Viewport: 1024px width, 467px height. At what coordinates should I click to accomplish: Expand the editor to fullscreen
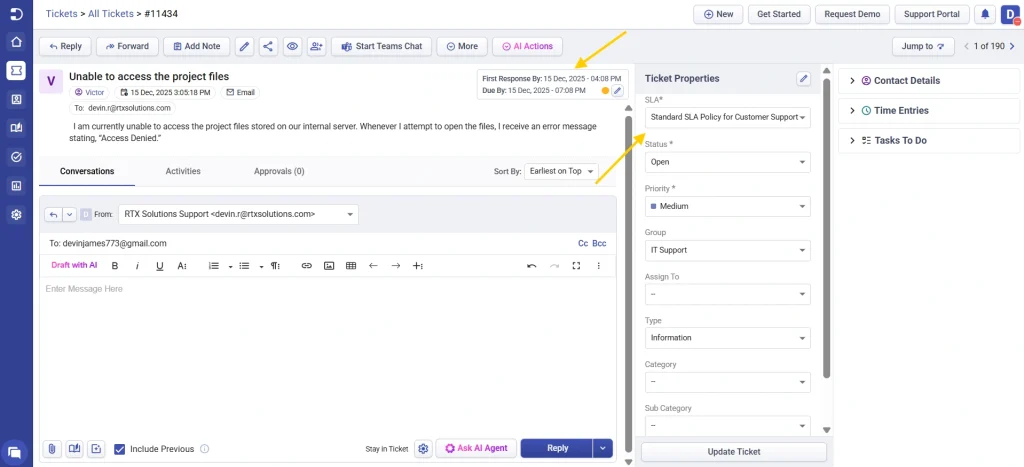[576, 266]
